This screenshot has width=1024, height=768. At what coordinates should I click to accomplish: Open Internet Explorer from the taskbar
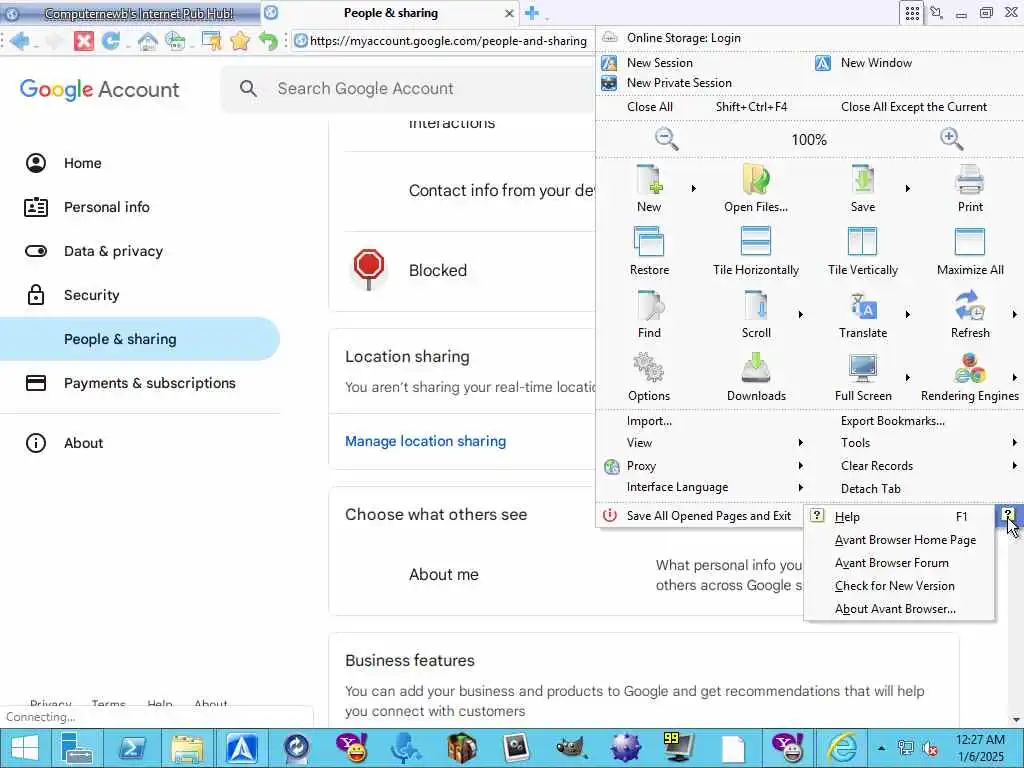[842, 748]
